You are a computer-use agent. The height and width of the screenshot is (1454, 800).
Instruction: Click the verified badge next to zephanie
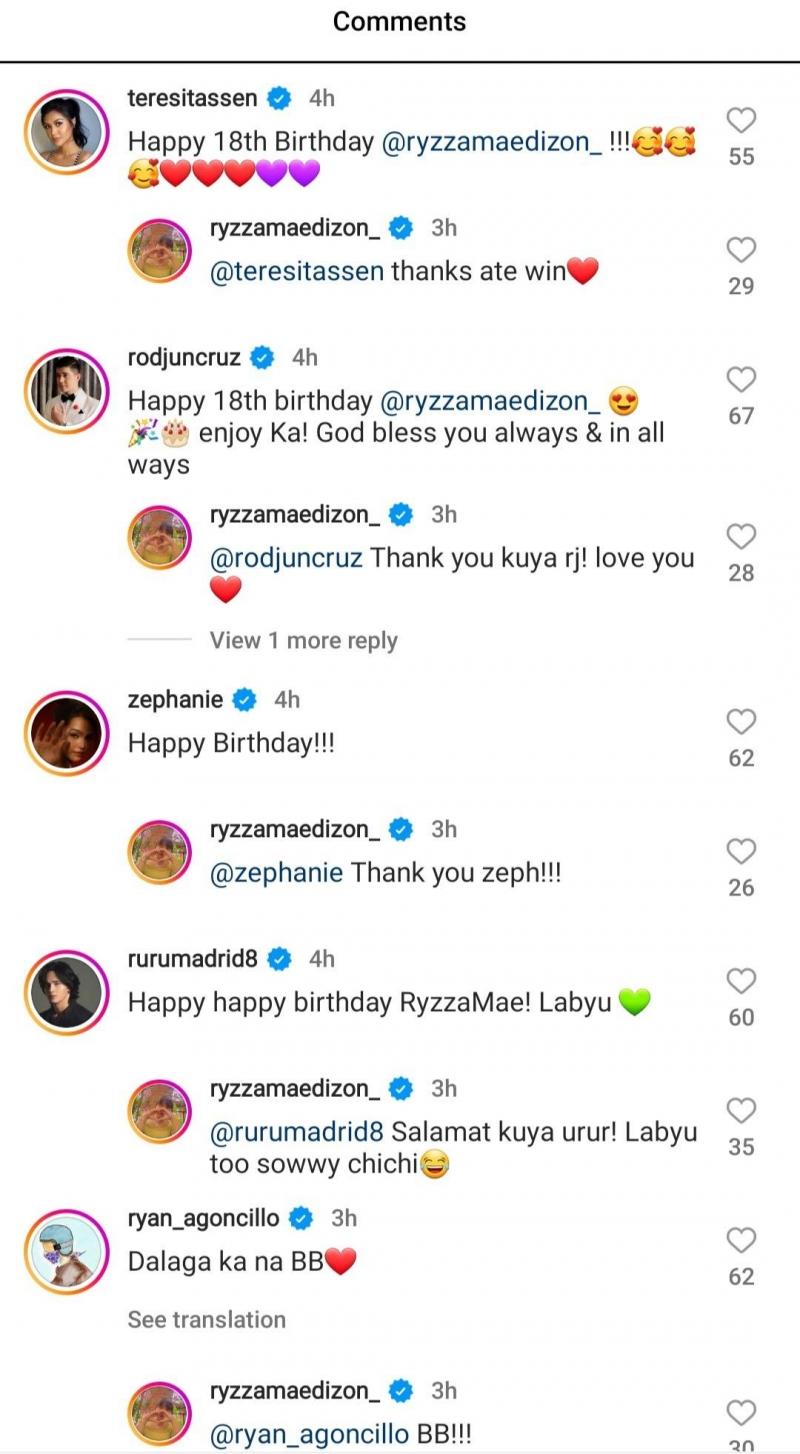(x=241, y=699)
